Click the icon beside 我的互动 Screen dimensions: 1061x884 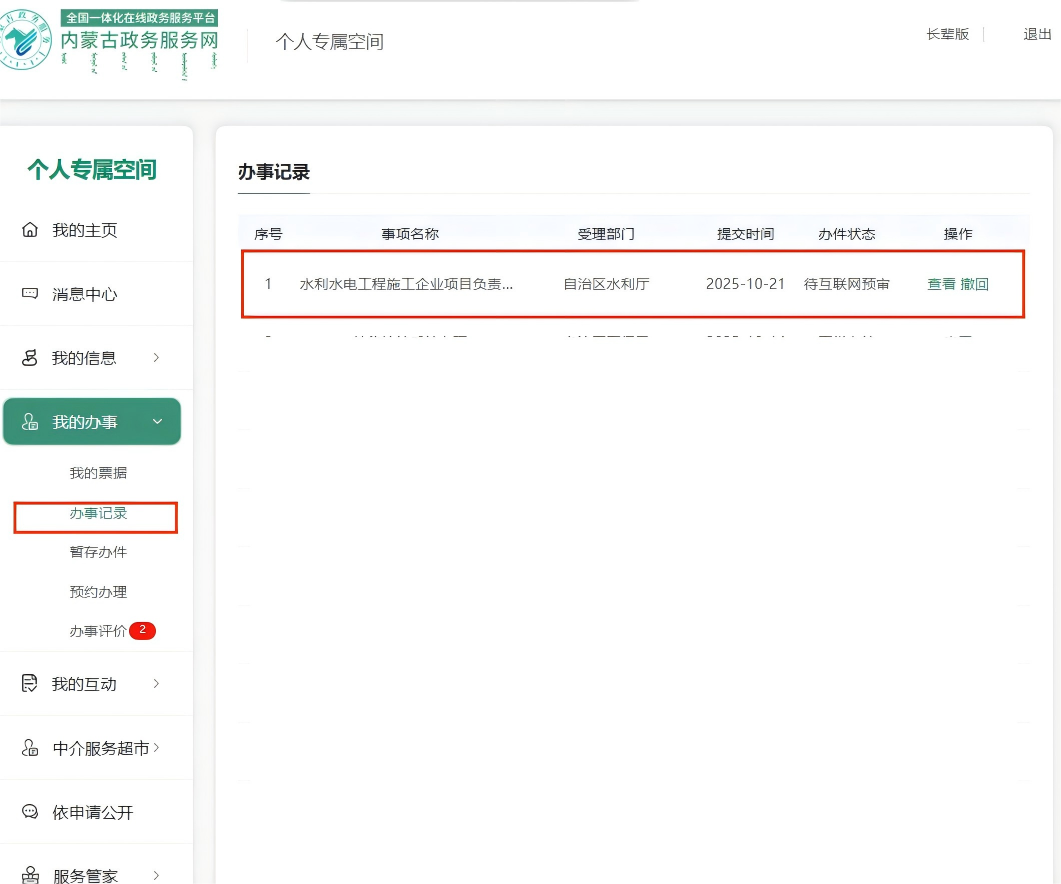(x=31, y=684)
